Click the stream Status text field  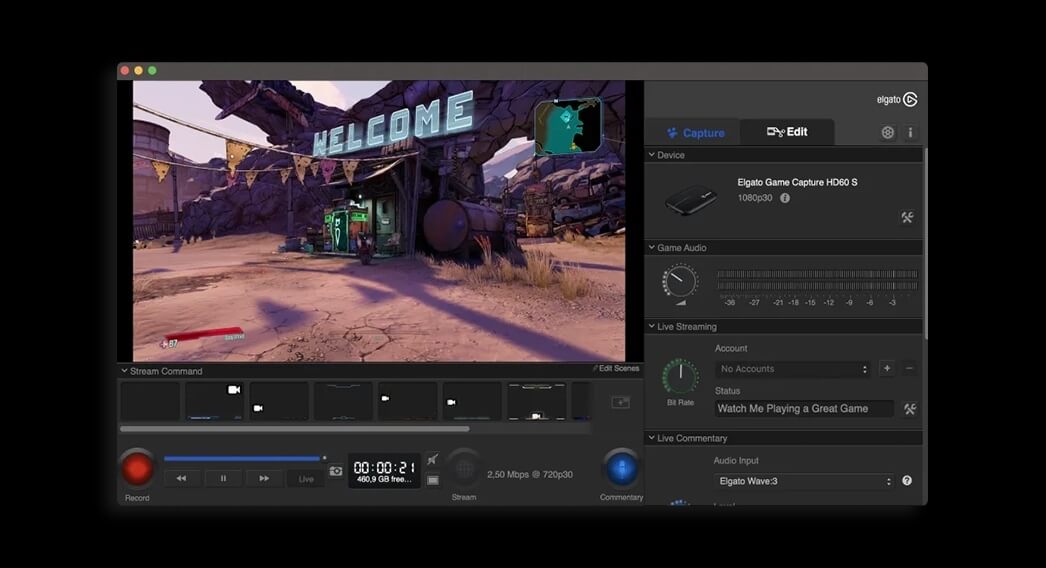pyautogui.click(x=804, y=408)
